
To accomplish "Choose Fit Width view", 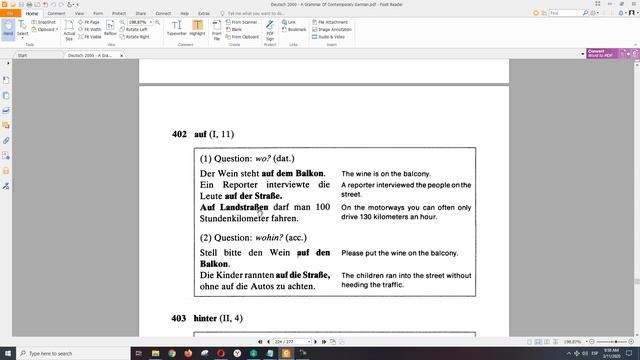I will click(x=90, y=29).
